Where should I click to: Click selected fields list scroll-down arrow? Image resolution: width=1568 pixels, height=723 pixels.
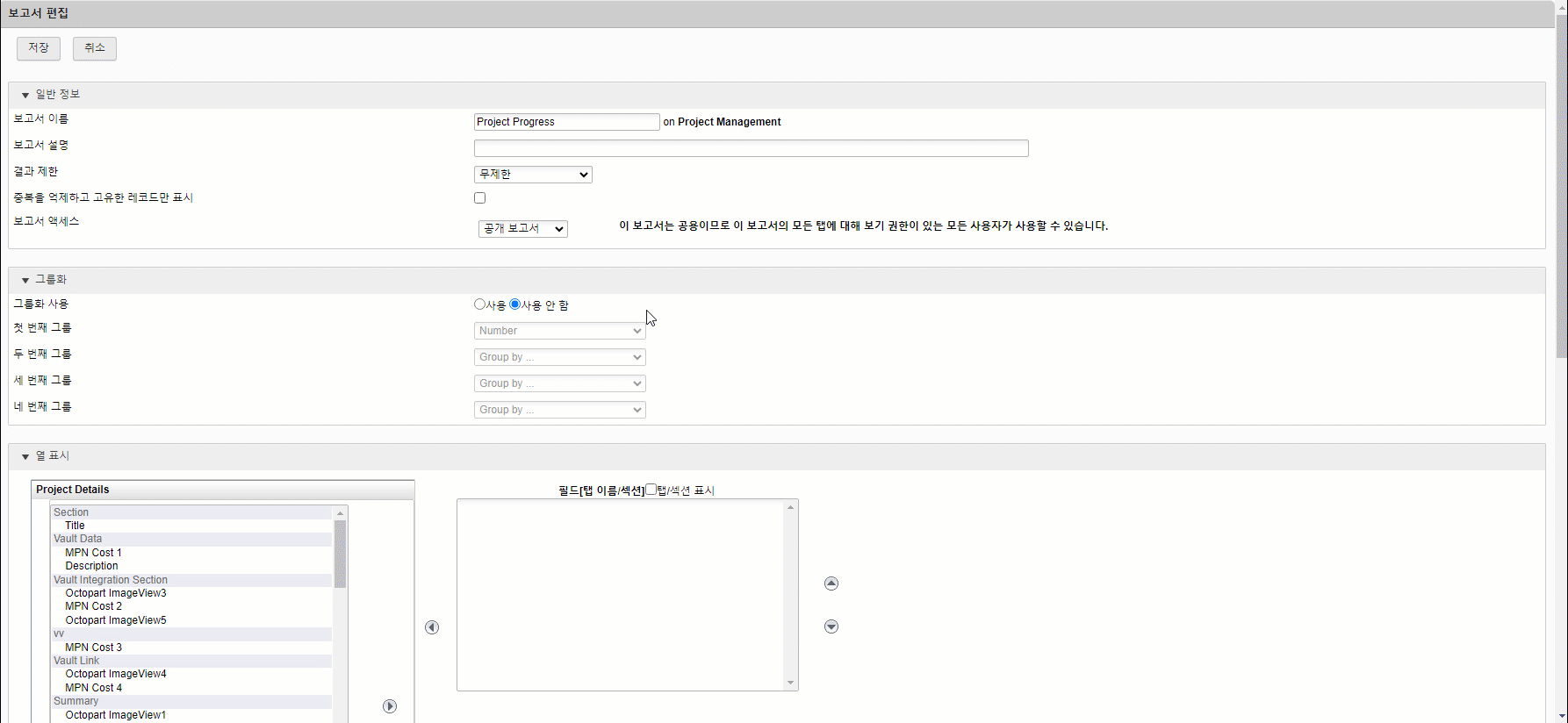[x=790, y=683]
